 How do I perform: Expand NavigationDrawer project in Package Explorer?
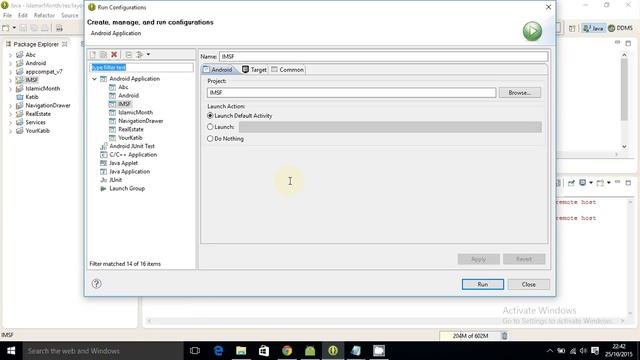pos(11,106)
